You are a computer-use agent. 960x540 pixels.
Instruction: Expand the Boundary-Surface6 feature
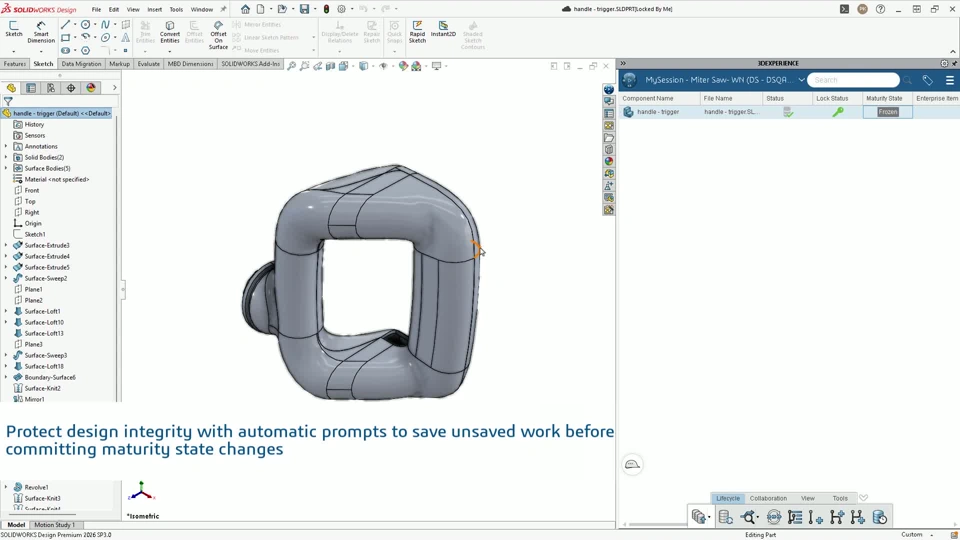pyautogui.click(x=6, y=378)
